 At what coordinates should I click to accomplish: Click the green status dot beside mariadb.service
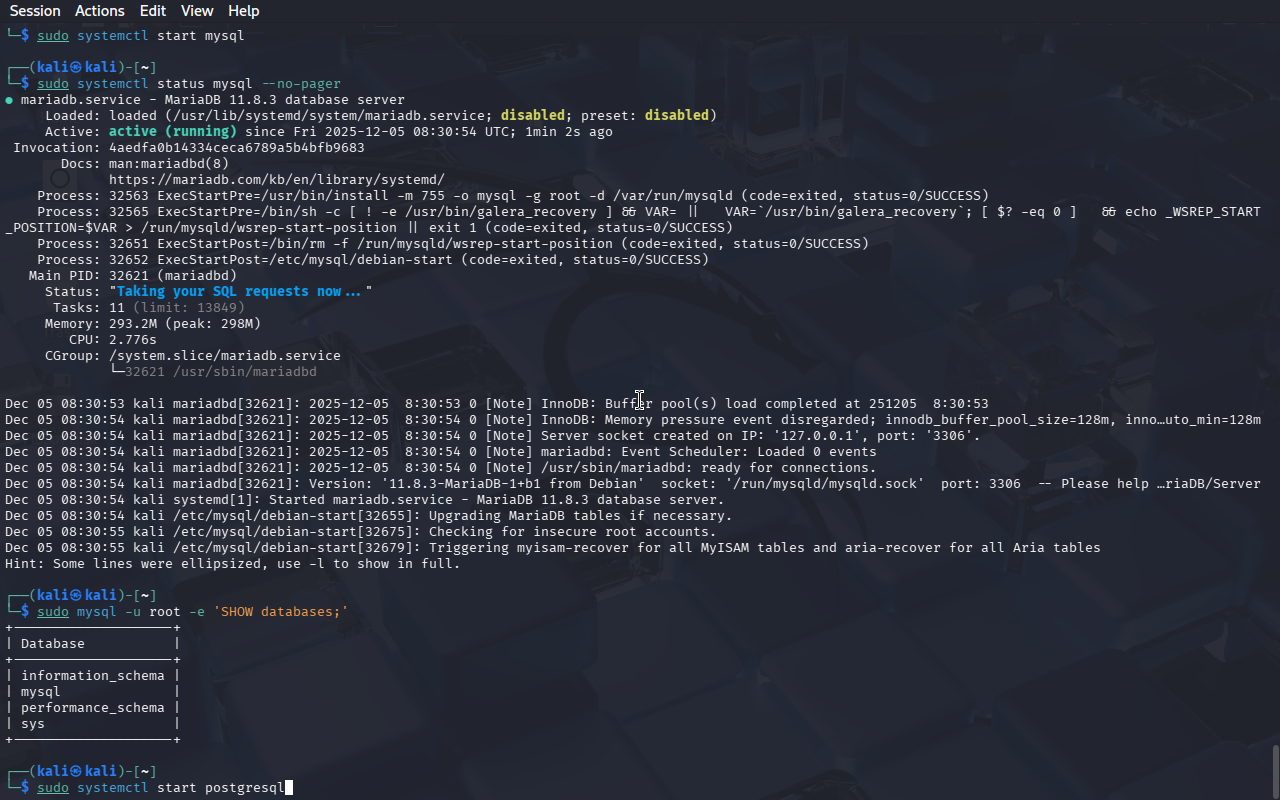click(x=9, y=100)
